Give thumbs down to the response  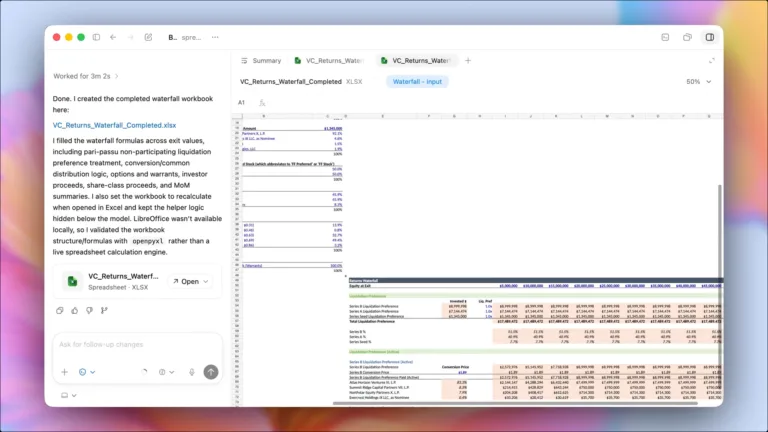(89, 310)
